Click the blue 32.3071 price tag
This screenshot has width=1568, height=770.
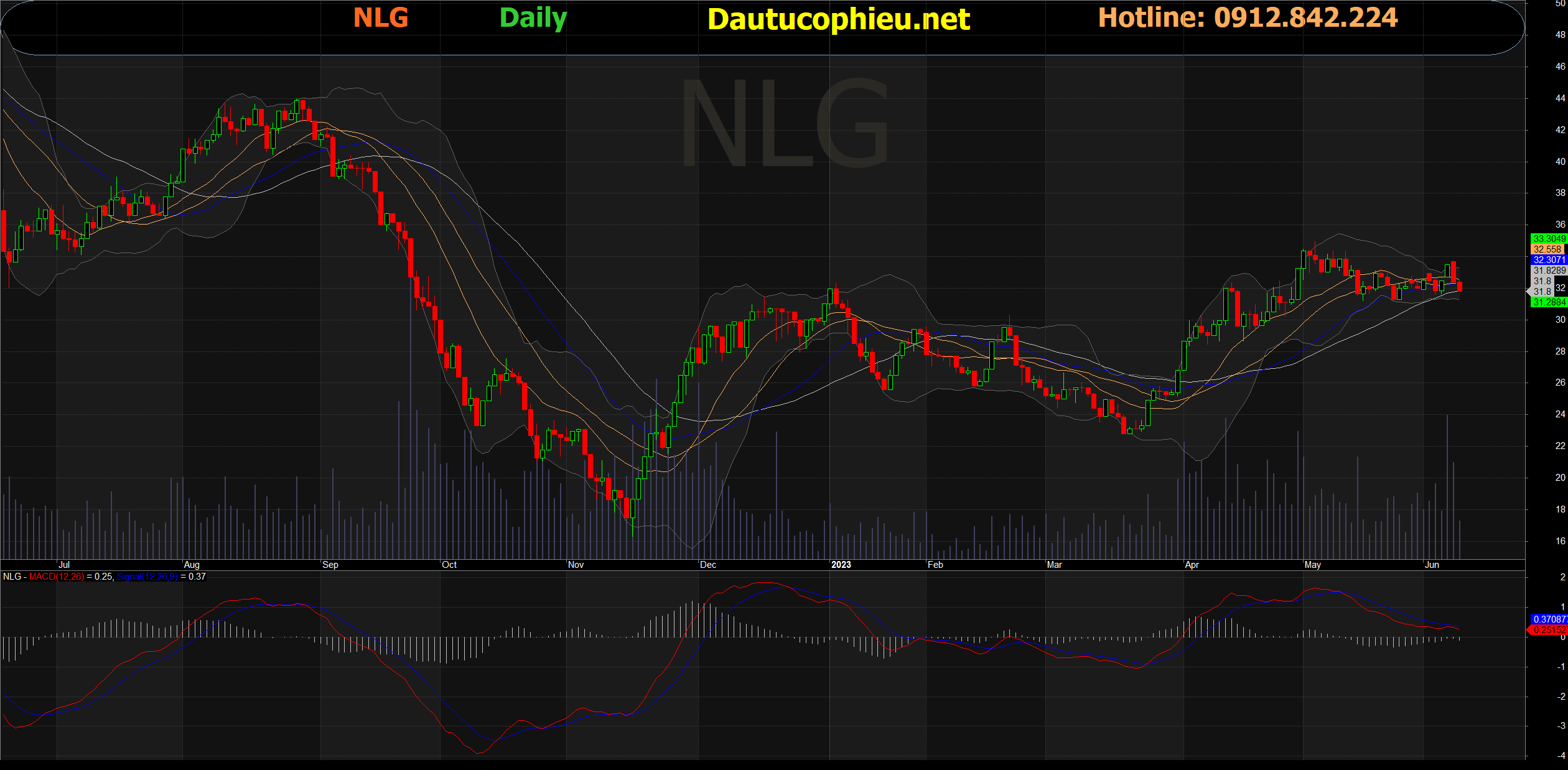coord(1548,260)
